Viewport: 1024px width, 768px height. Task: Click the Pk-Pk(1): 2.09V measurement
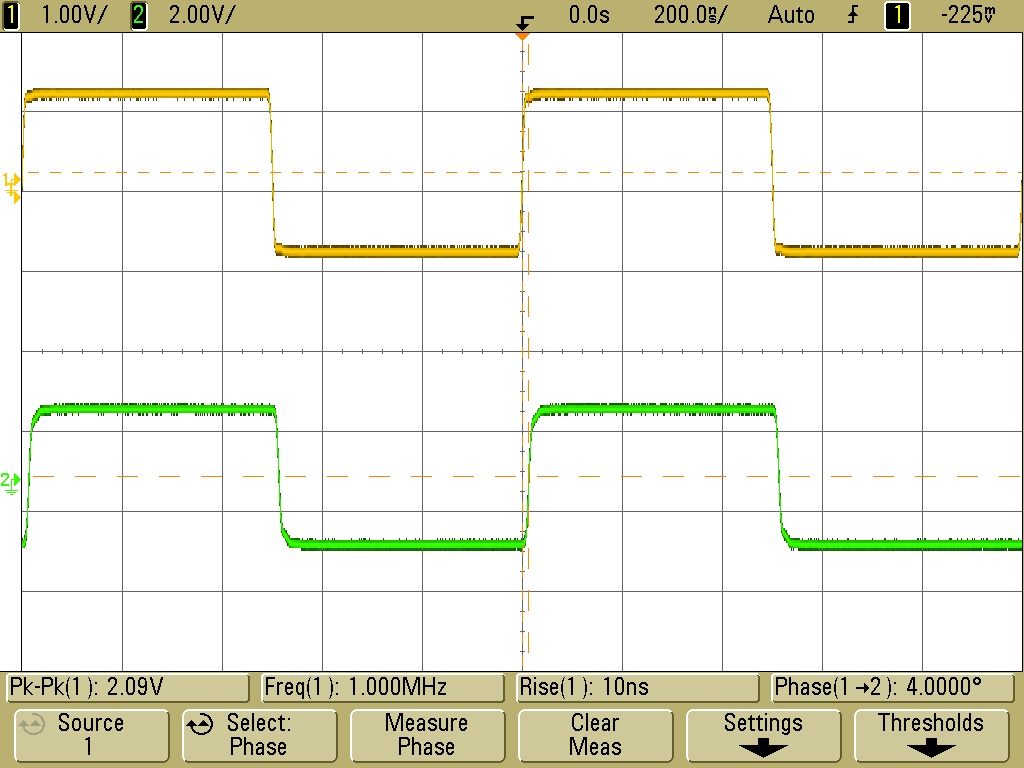pyautogui.click(x=128, y=687)
